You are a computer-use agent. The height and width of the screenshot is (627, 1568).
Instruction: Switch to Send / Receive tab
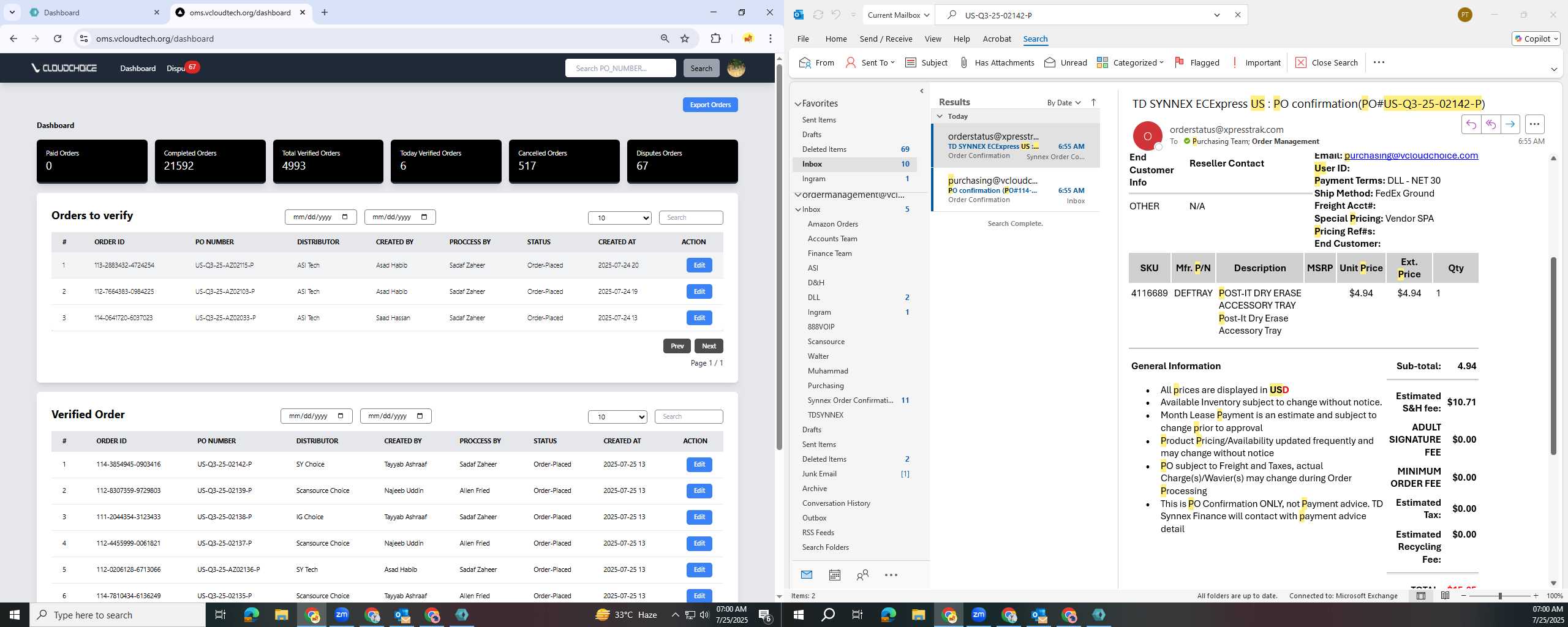coord(886,39)
